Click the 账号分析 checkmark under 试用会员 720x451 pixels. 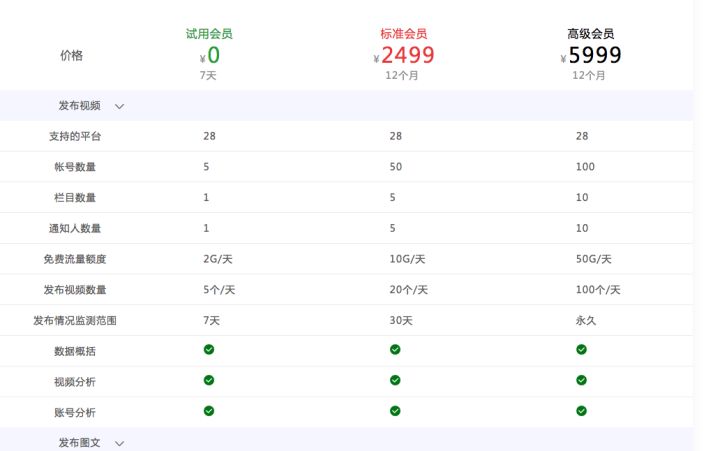pyautogui.click(x=209, y=411)
